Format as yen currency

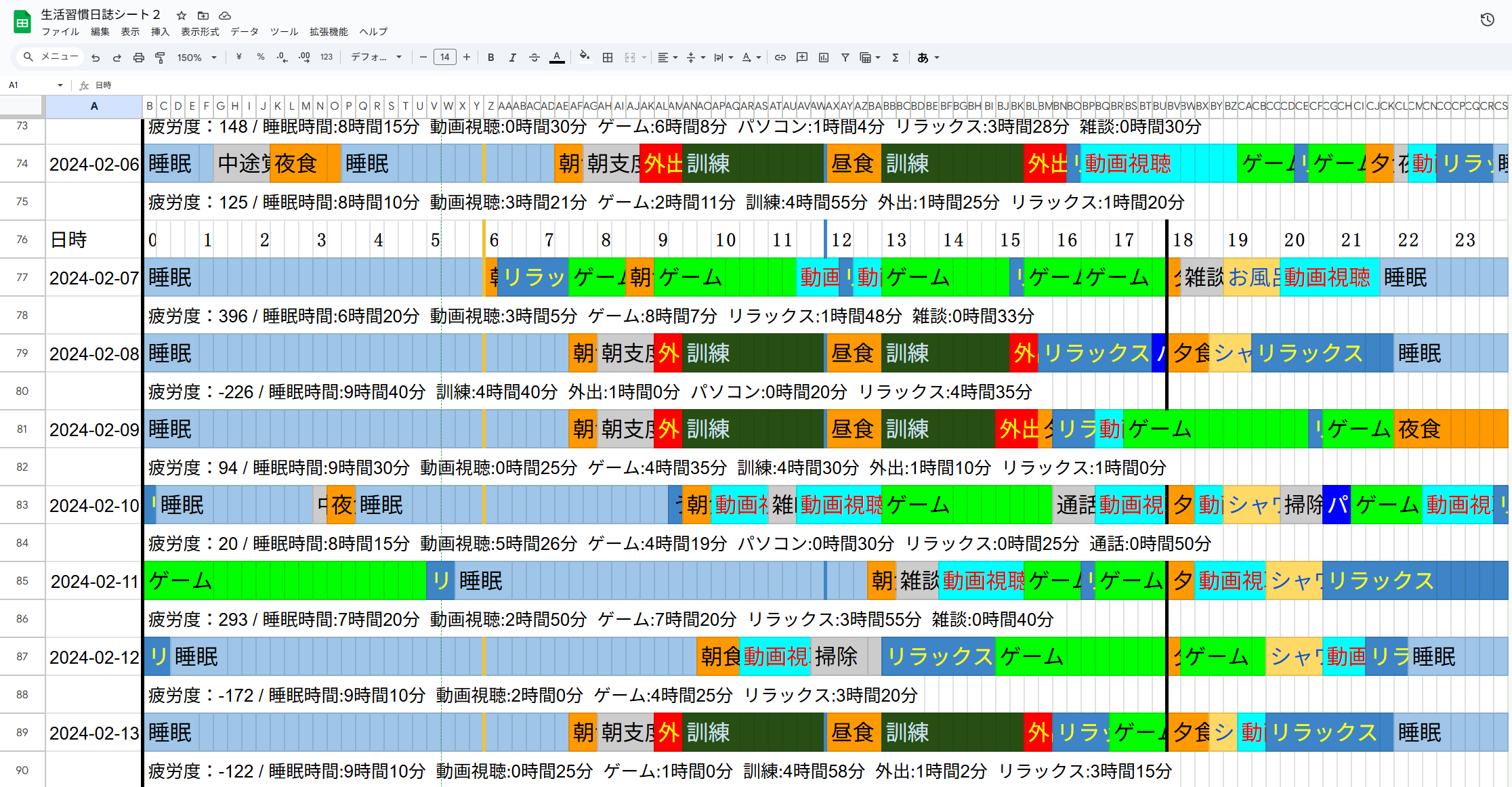tap(238, 58)
